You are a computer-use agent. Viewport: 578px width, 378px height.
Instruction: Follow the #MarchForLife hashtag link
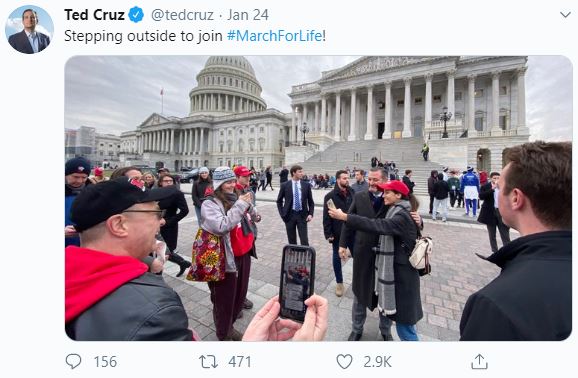[275, 36]
